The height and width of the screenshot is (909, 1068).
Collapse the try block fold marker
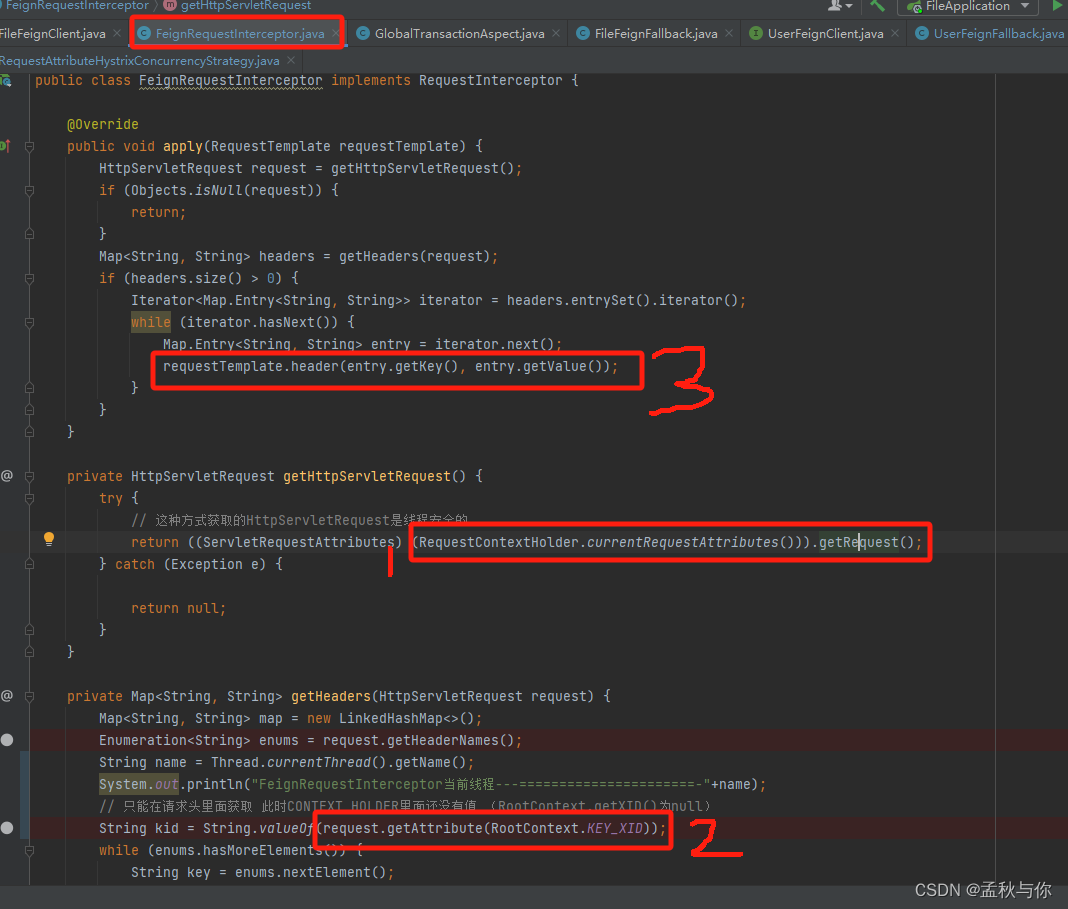coord(29,498)
